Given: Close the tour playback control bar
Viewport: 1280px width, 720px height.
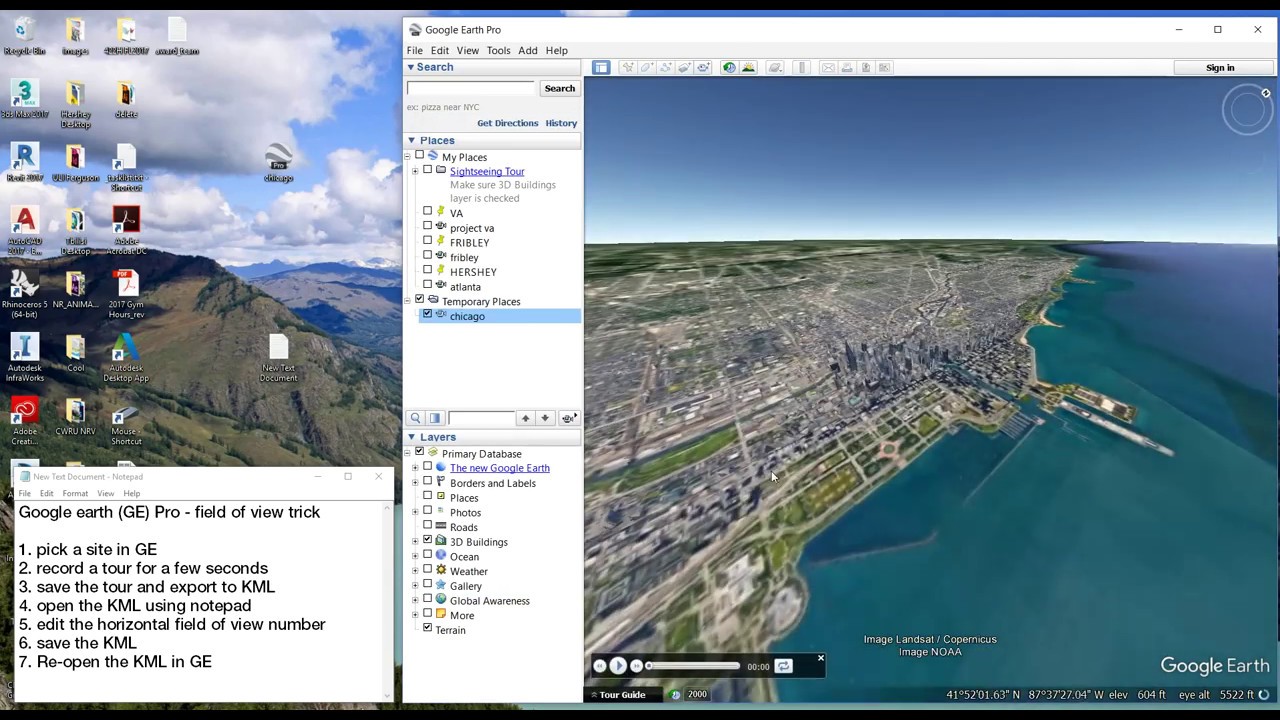Looking at the screenshot, I should click(821, 658).
